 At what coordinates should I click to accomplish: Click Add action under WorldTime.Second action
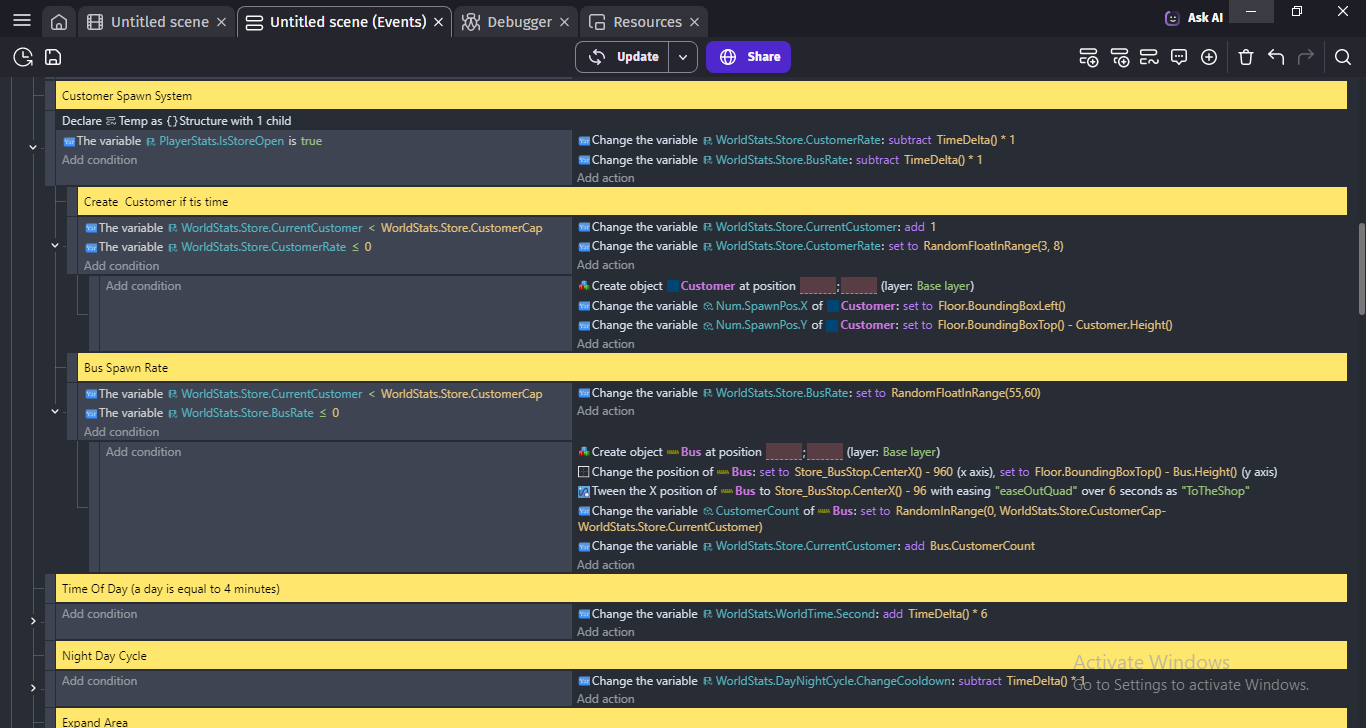point(606,632)
